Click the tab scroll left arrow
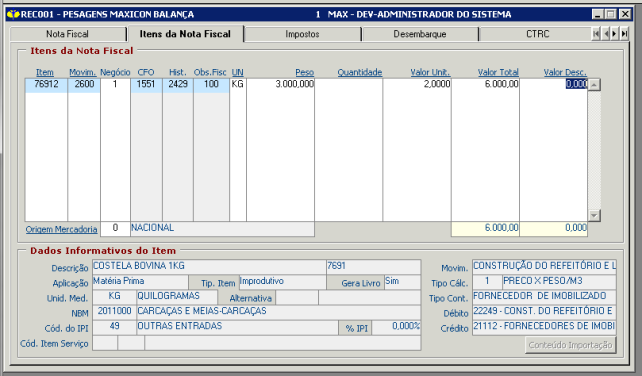Image resolution: width=642 pixels, height=376 pixels. (606, 34)
